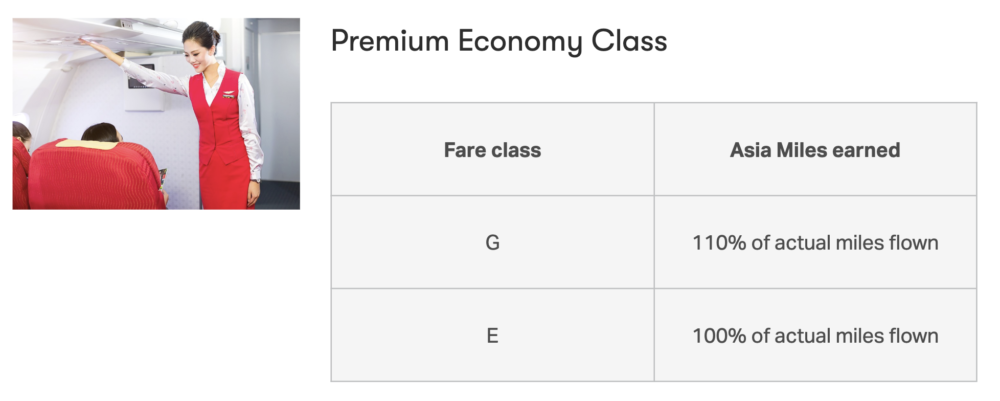The image size is (1000, 401).
Task: Select the Fare class column header
Action: click(x=492, y=150)
